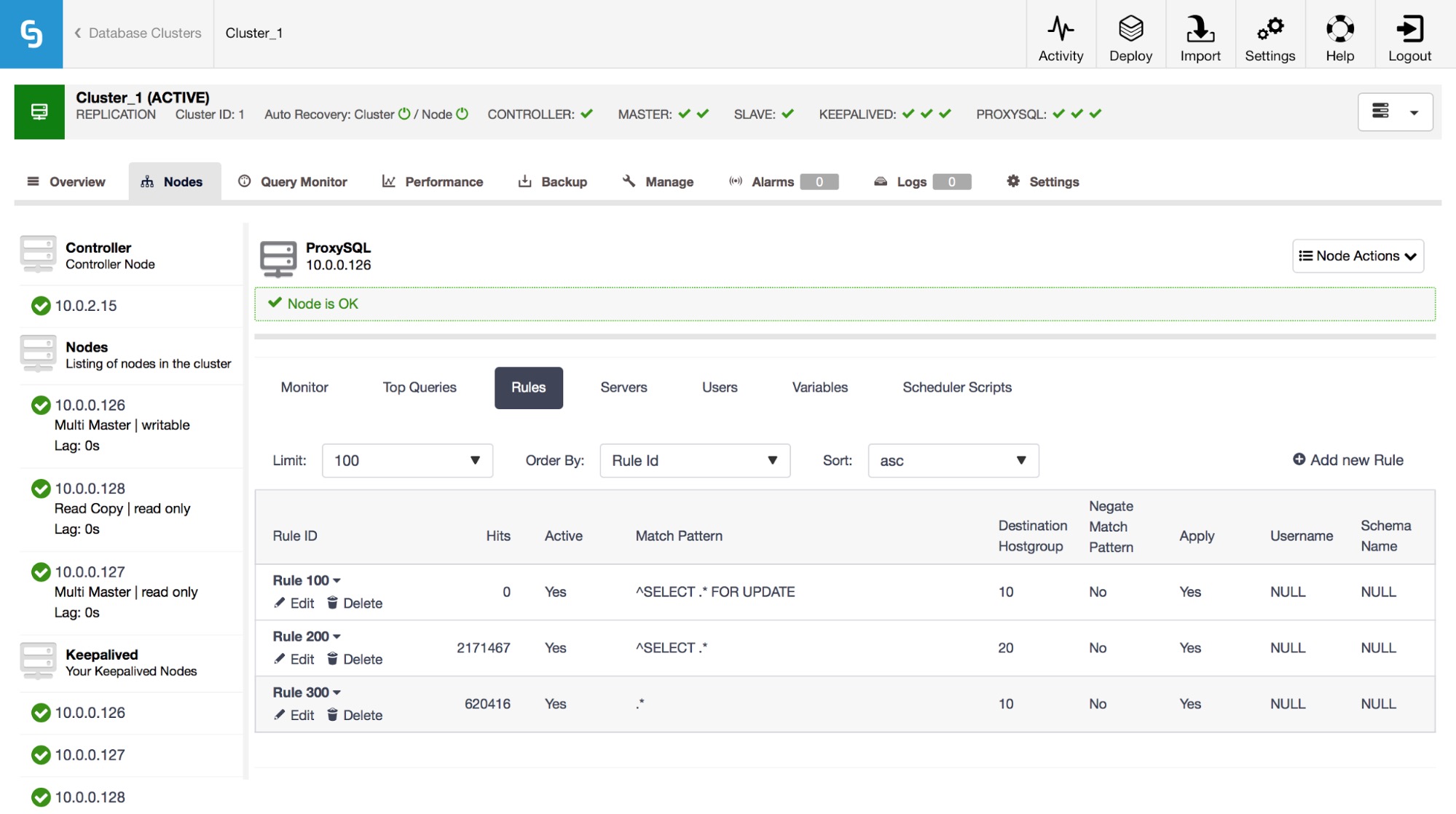The image size is (1456, 814).
Task: Click the Controller server icon in sidebar
Action: [38, 254]
